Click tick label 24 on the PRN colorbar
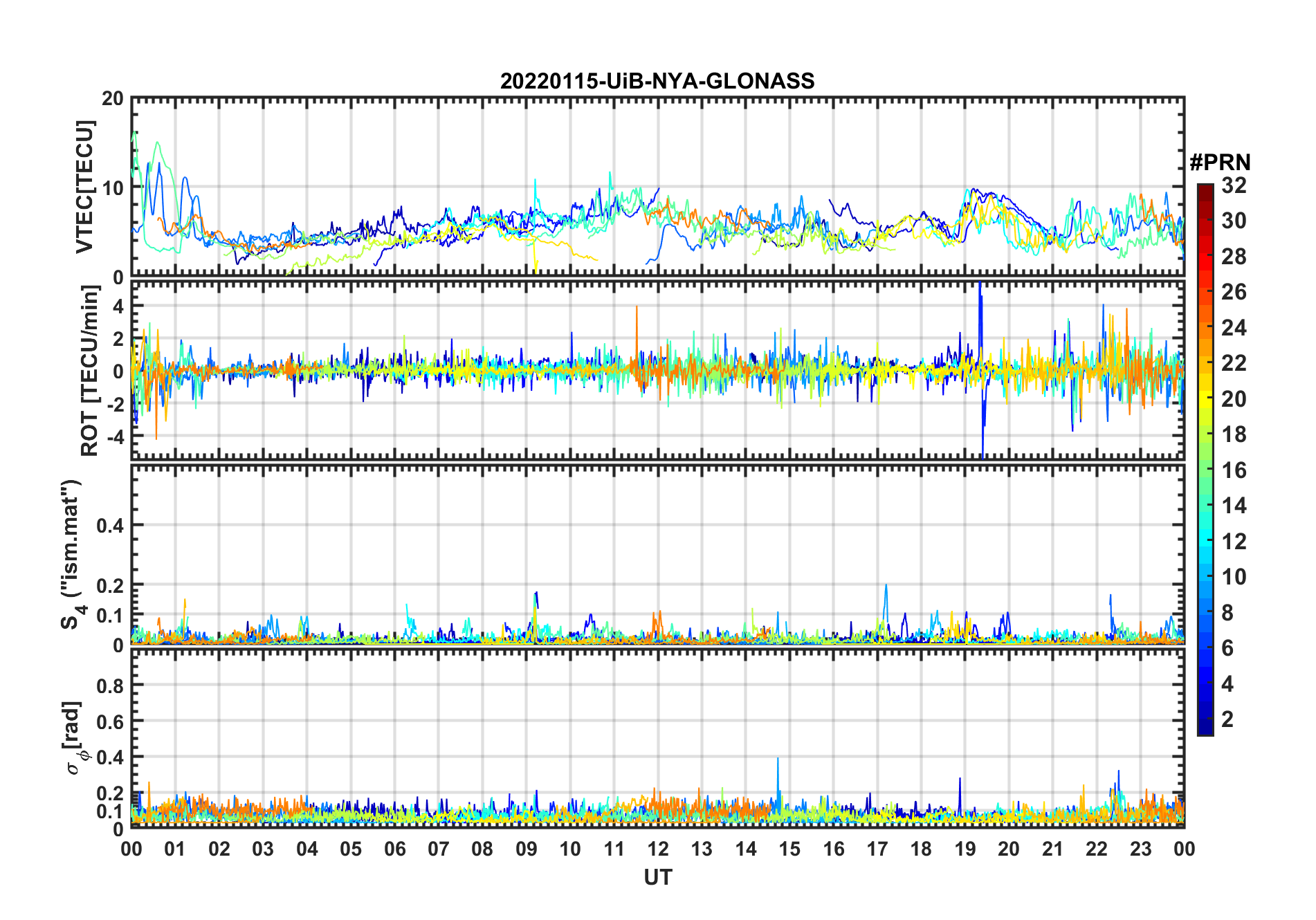Image resolution: width=1316 pixels, height=920 pixels. (1233, 328)
